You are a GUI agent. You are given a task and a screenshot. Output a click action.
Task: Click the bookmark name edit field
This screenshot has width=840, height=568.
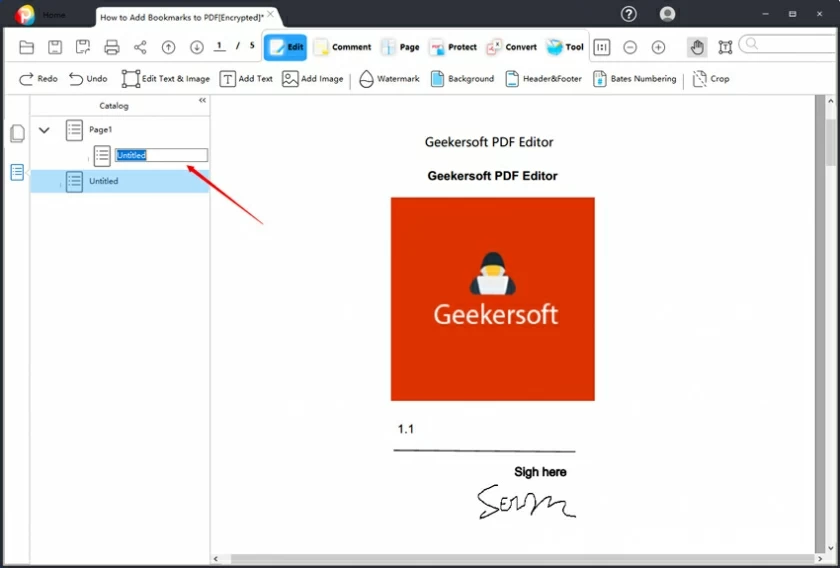click(161, 155)
